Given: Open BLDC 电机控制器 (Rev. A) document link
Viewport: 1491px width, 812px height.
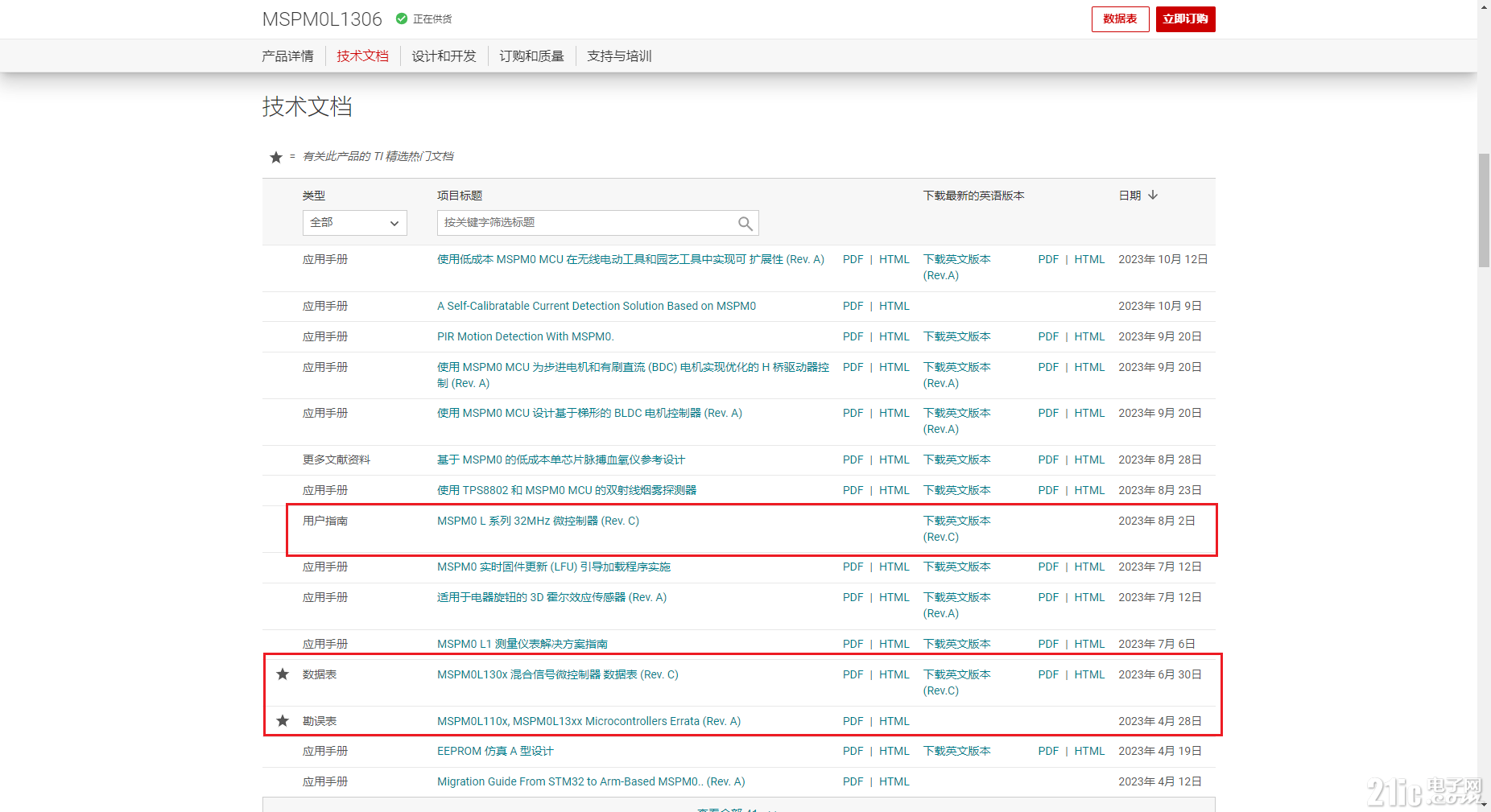Looking at the screenshot, I should [589, 413].
